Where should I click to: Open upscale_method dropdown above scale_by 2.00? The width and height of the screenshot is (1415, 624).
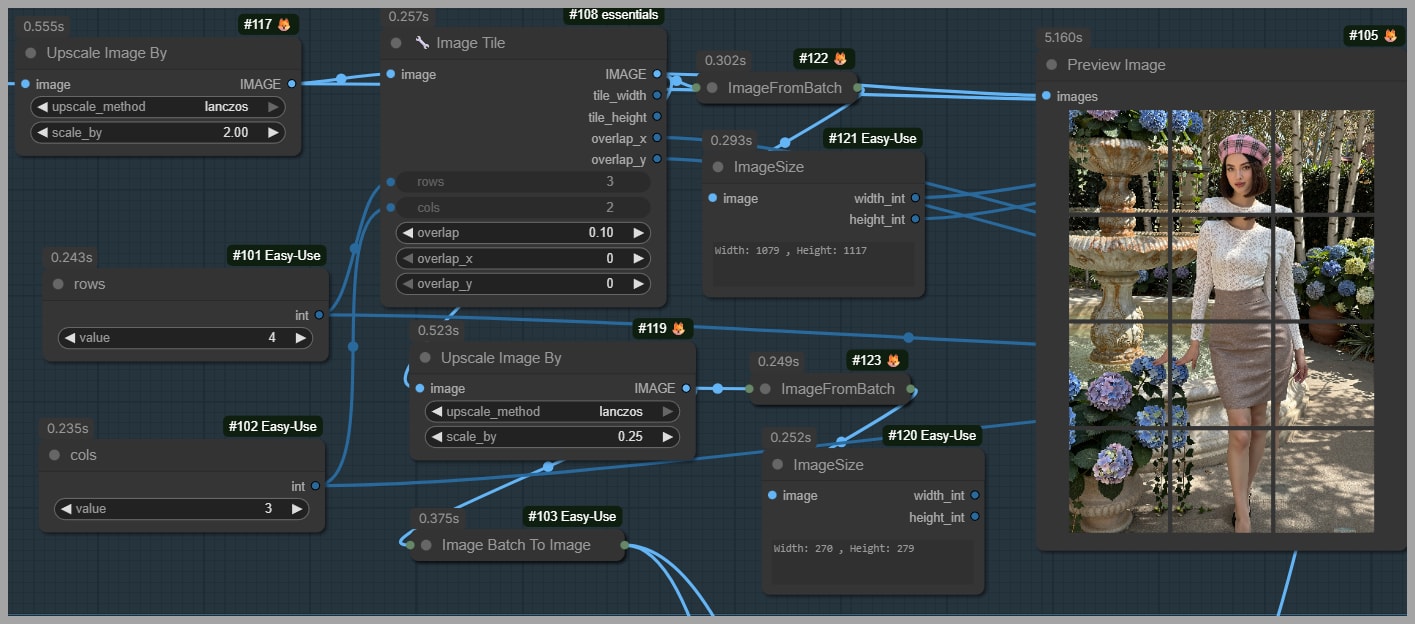click(159, 106)
